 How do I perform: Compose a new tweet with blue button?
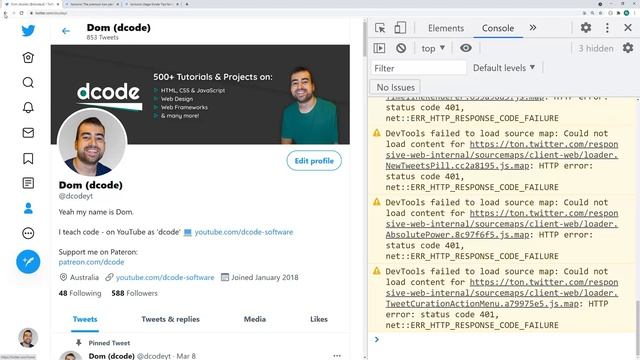point(28,262)
